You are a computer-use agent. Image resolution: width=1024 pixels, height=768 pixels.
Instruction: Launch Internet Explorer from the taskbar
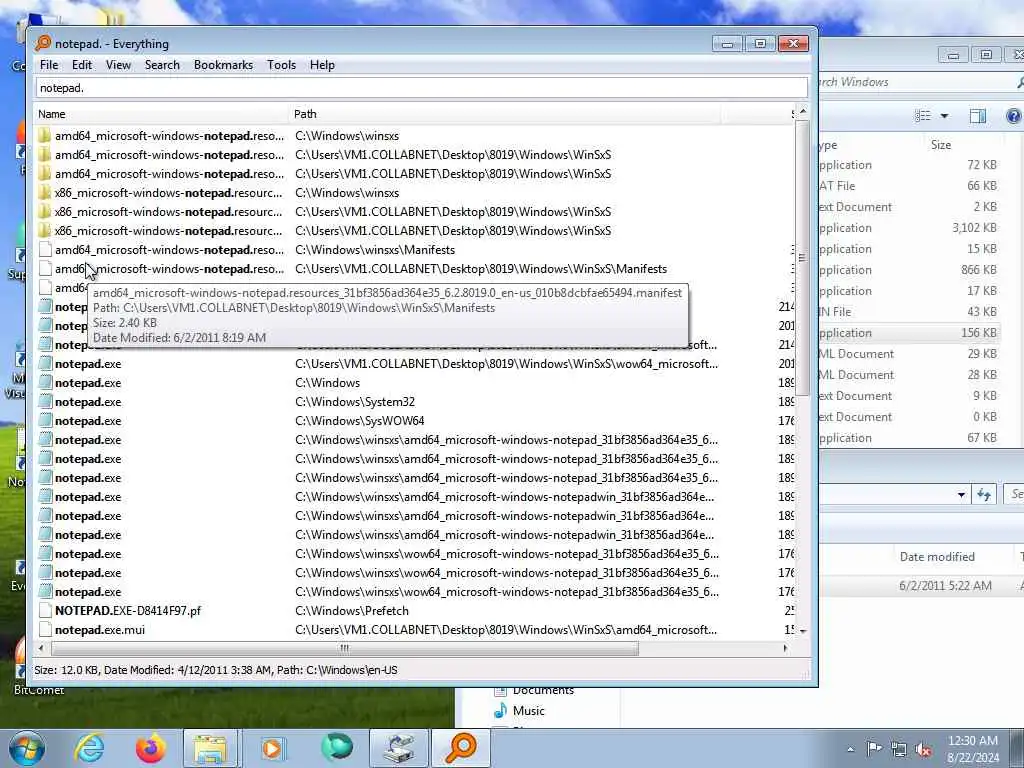[x=89, y=748]
